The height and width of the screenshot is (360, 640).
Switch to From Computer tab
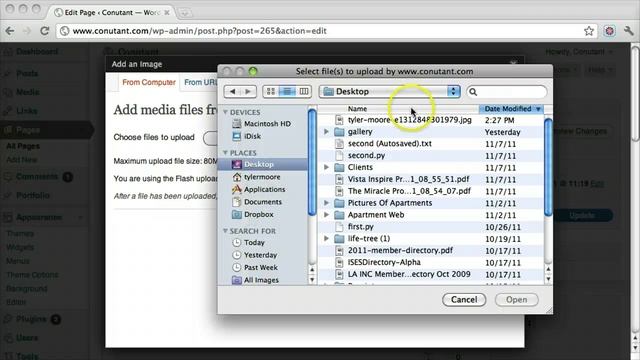pos(149,82)
